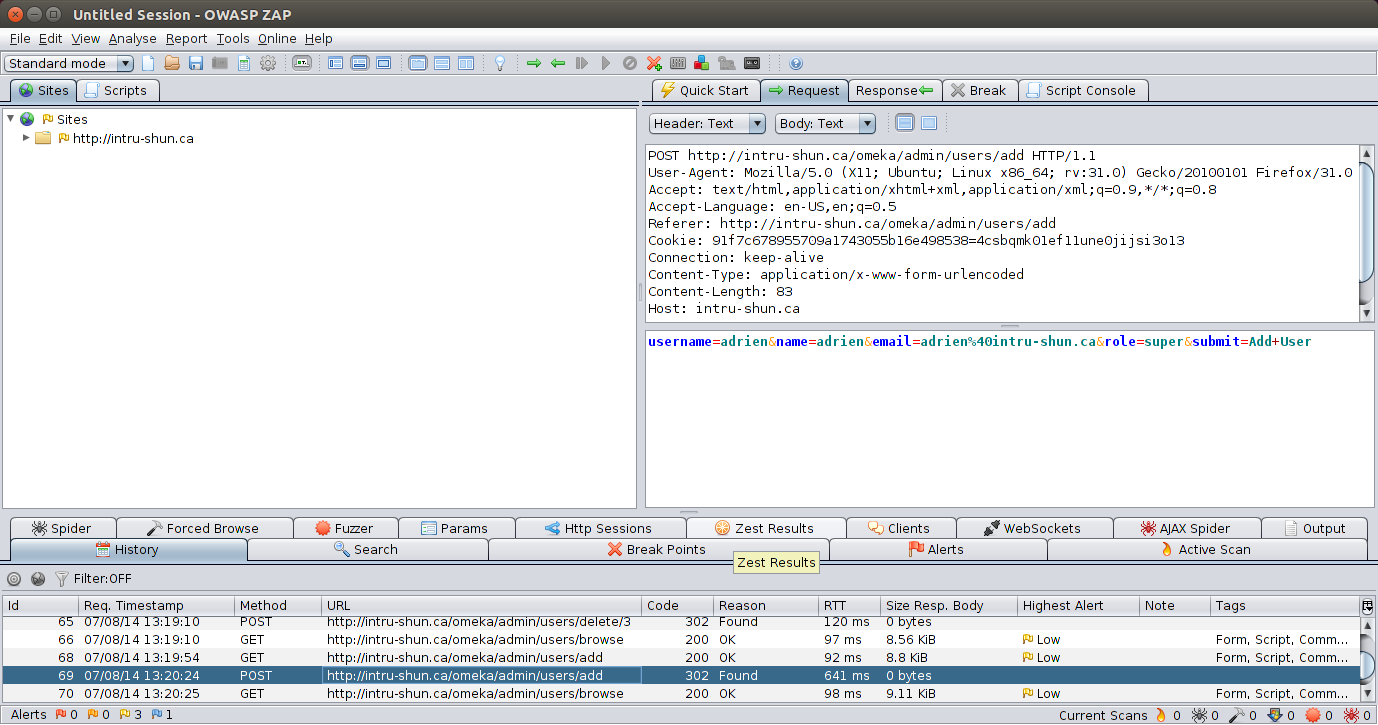Open the Body: Text dropdown
The height and width of the screenshot is (725, 1378).
coord(826,123)
